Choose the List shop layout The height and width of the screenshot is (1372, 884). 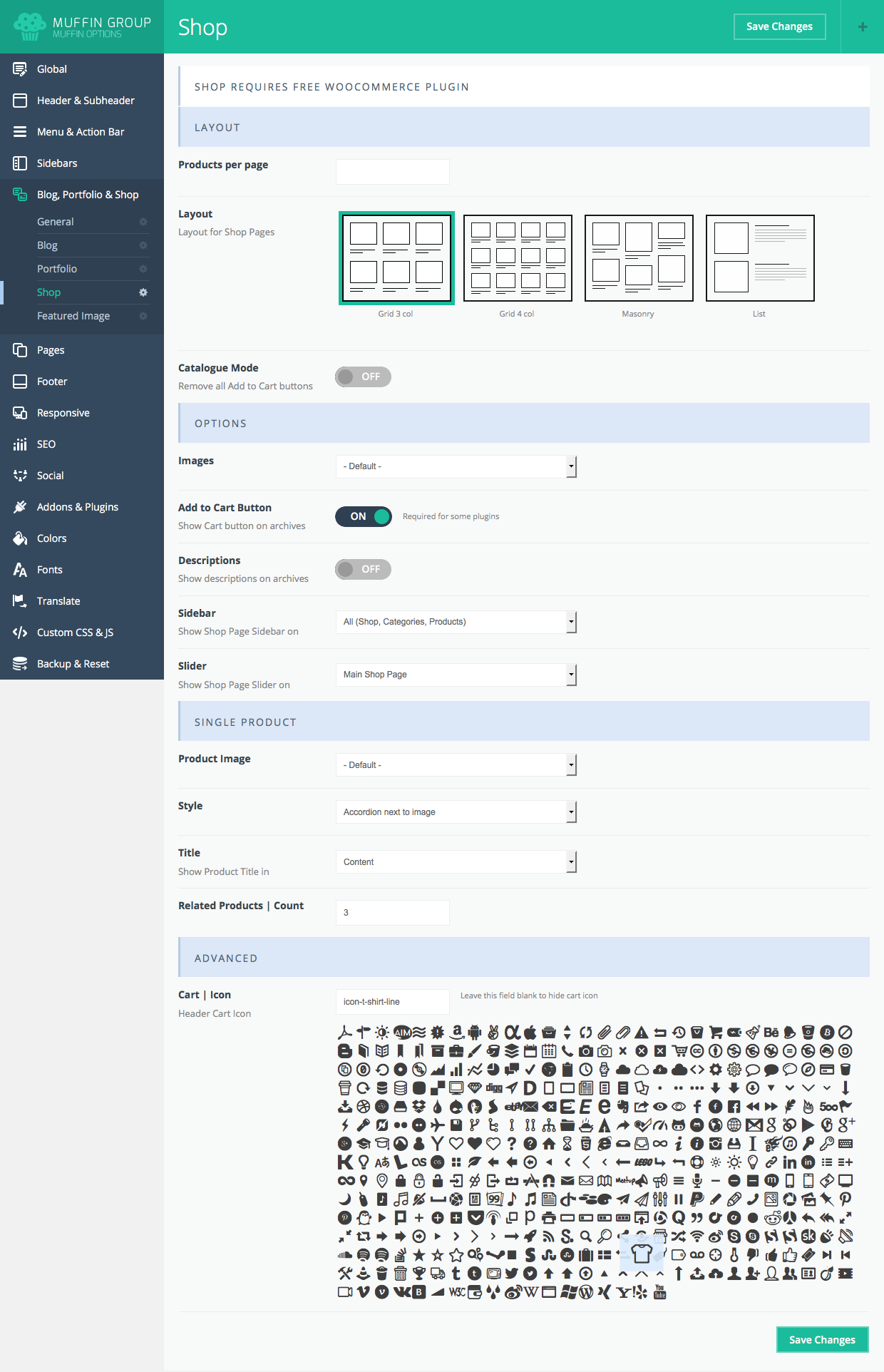(x=760, y=258)
